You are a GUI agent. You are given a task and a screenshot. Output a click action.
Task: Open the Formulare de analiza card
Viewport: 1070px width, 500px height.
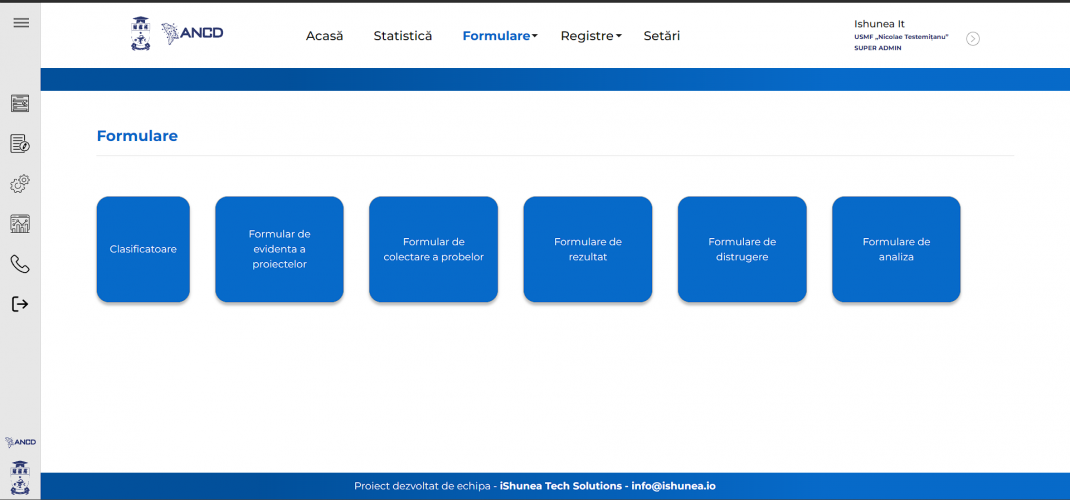(896, 249)
